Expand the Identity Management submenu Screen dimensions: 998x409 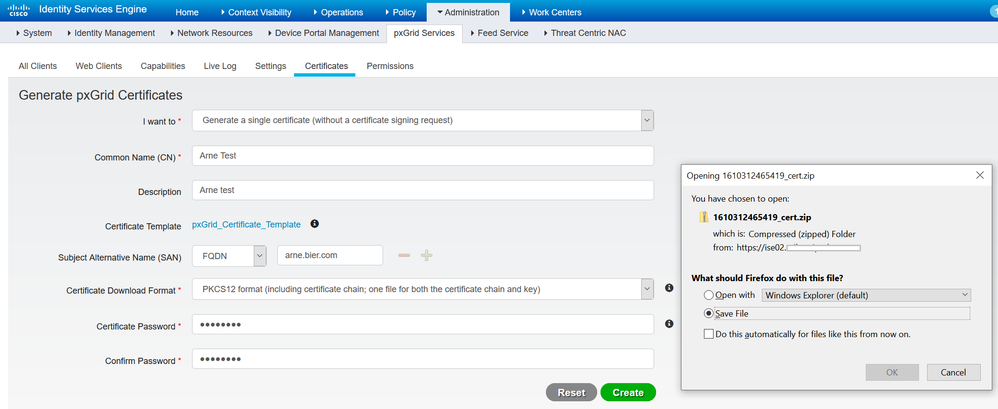pos(111,33)
